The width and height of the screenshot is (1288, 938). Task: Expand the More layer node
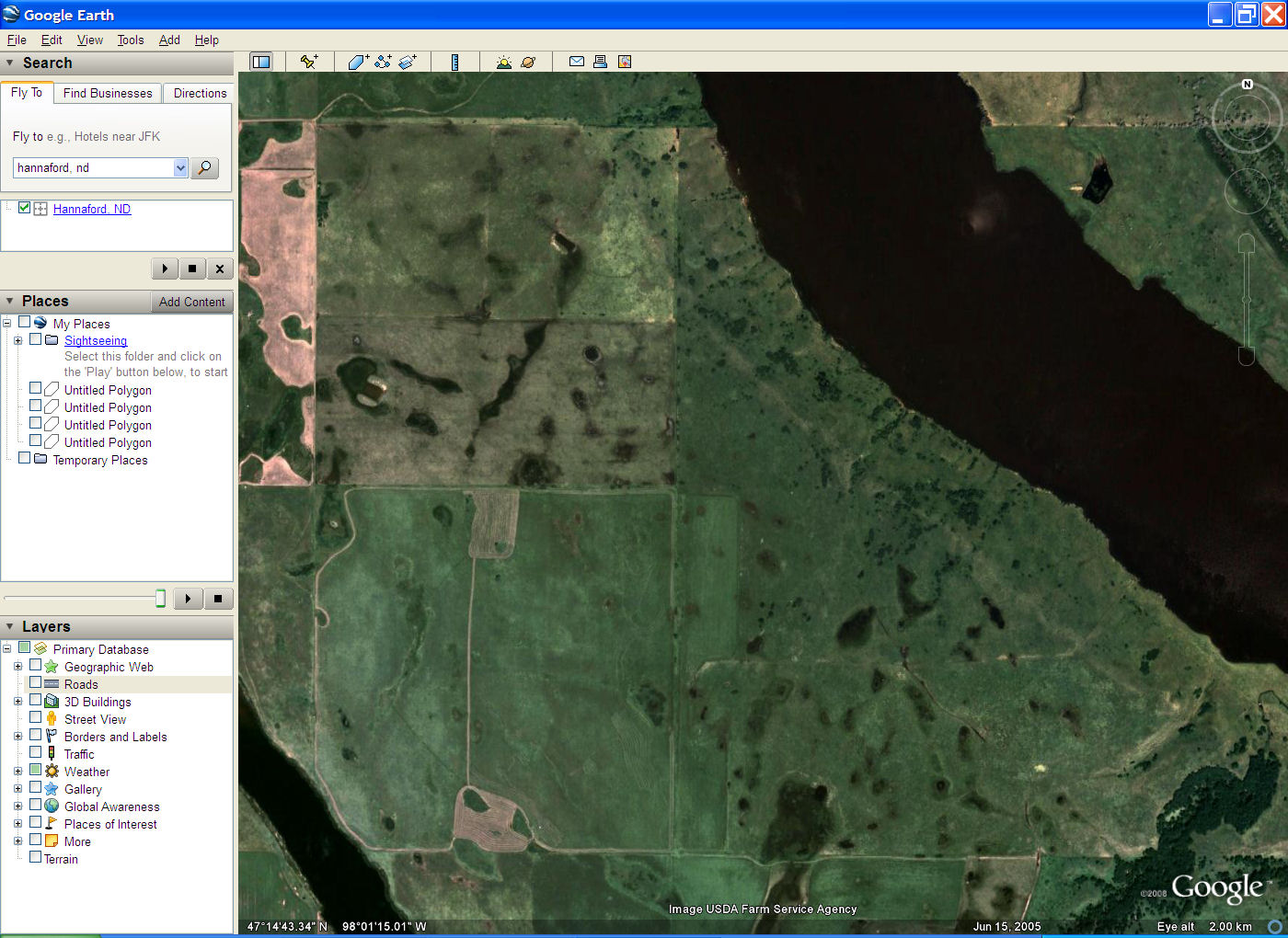(x=17, y=841)
